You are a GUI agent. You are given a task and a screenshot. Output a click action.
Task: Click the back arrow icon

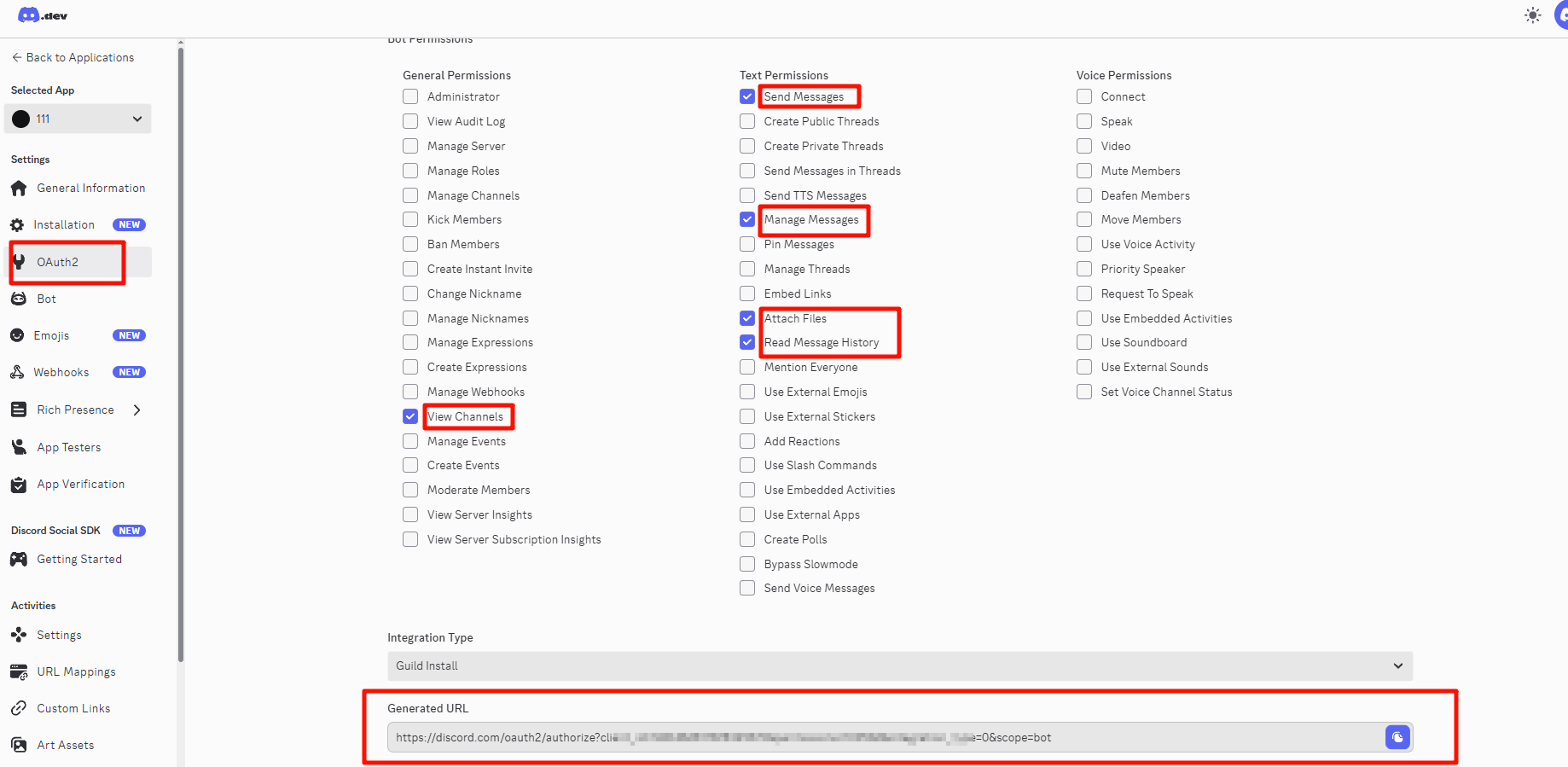click(x=16, y=57)
